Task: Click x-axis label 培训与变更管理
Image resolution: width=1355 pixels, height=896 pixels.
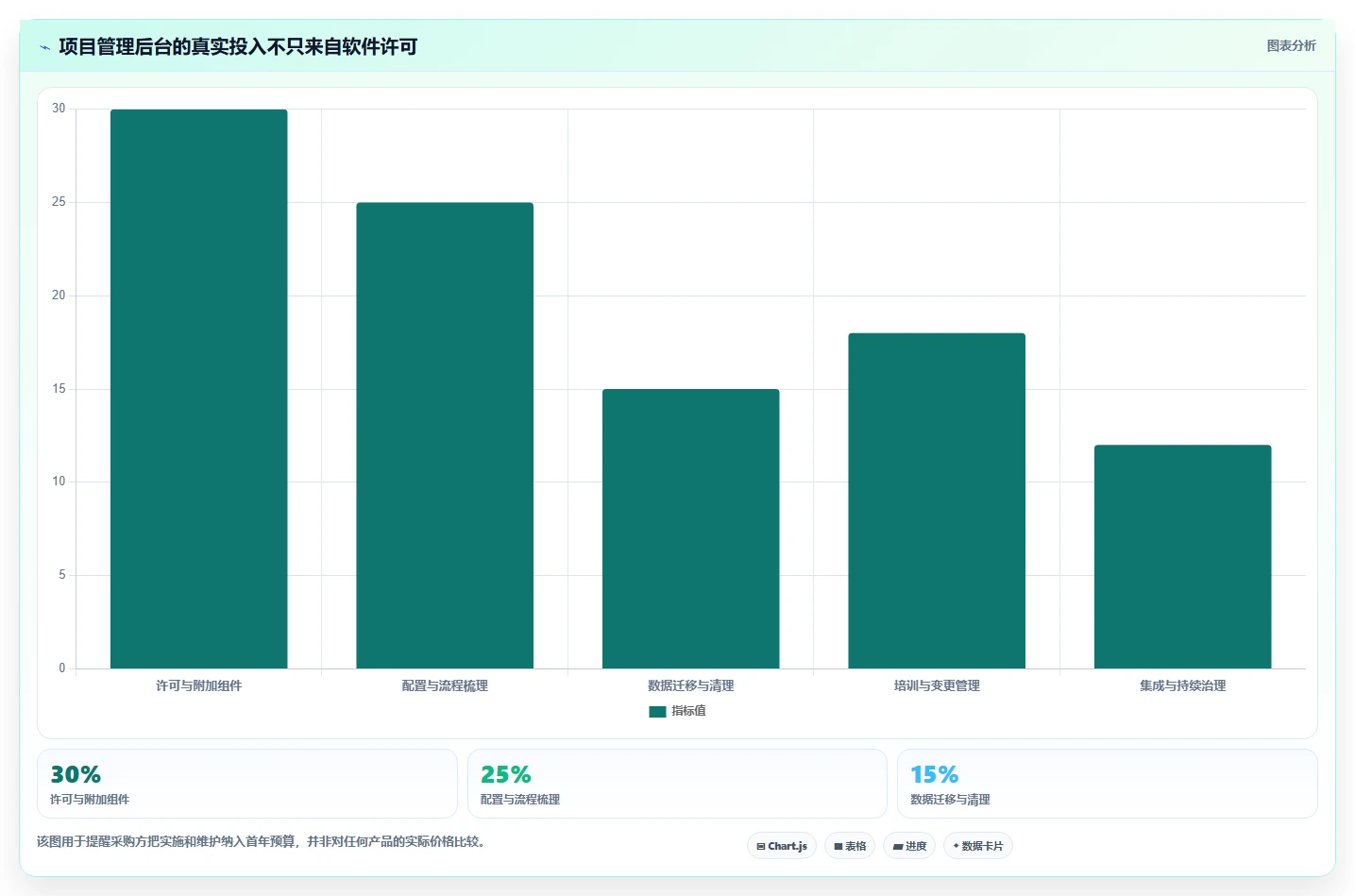Action: coord(937,685)
